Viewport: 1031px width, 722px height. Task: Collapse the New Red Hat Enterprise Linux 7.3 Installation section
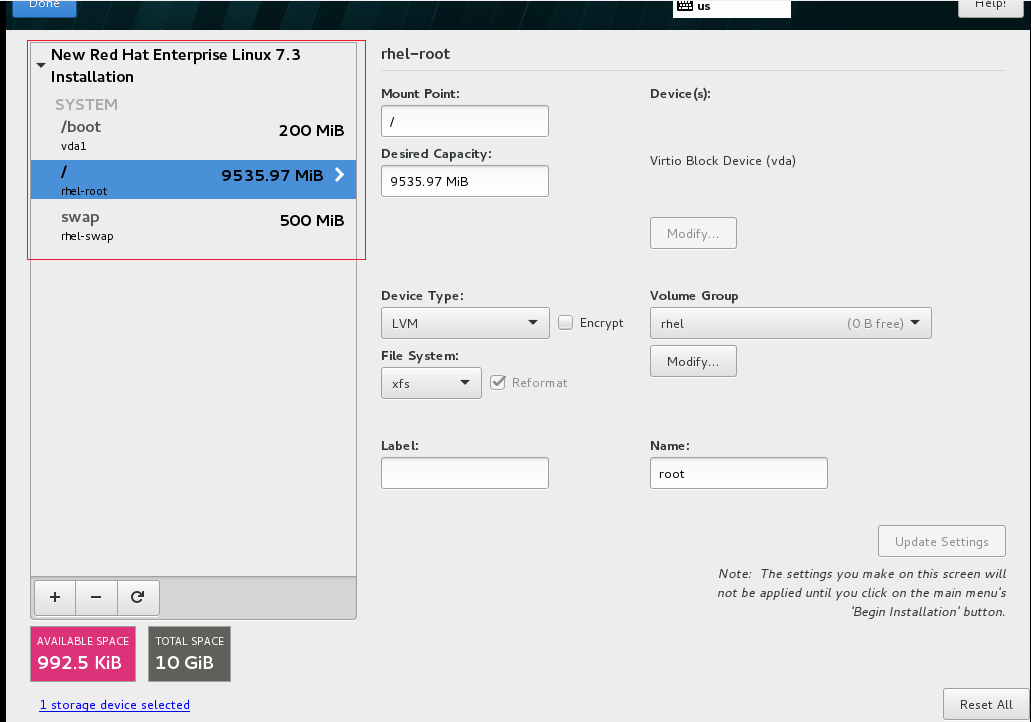point(41,66)
